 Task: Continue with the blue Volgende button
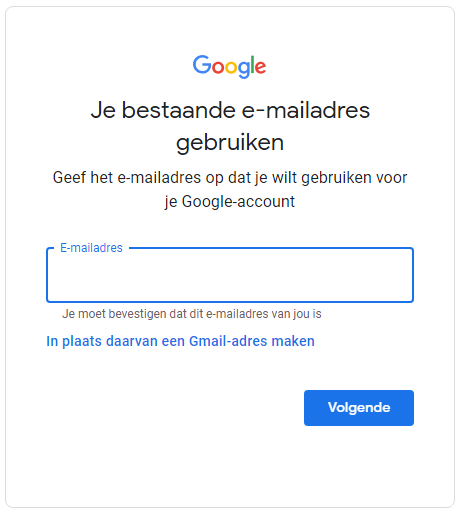click(359, 408)
